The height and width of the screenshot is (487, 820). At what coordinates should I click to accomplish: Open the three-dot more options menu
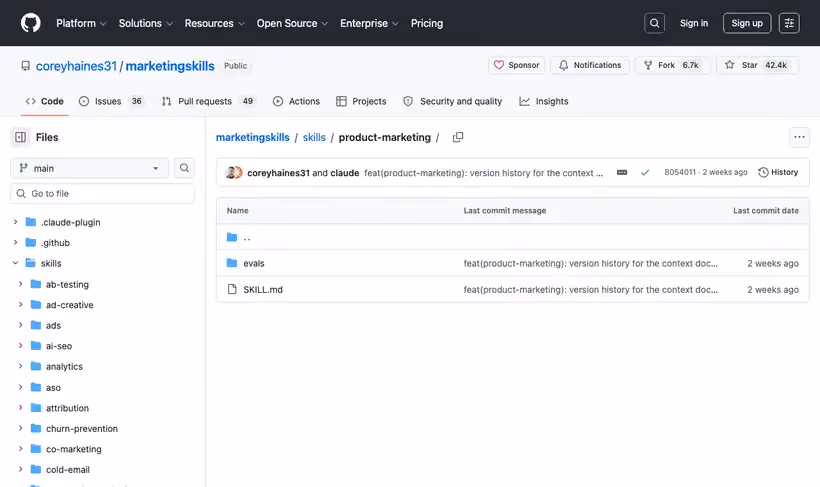[x=799, y=137]
